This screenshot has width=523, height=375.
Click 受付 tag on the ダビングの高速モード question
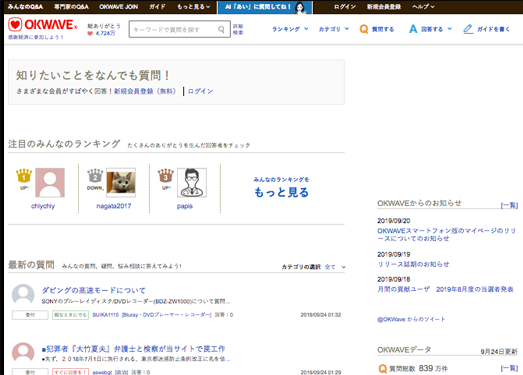pos(30,315)
